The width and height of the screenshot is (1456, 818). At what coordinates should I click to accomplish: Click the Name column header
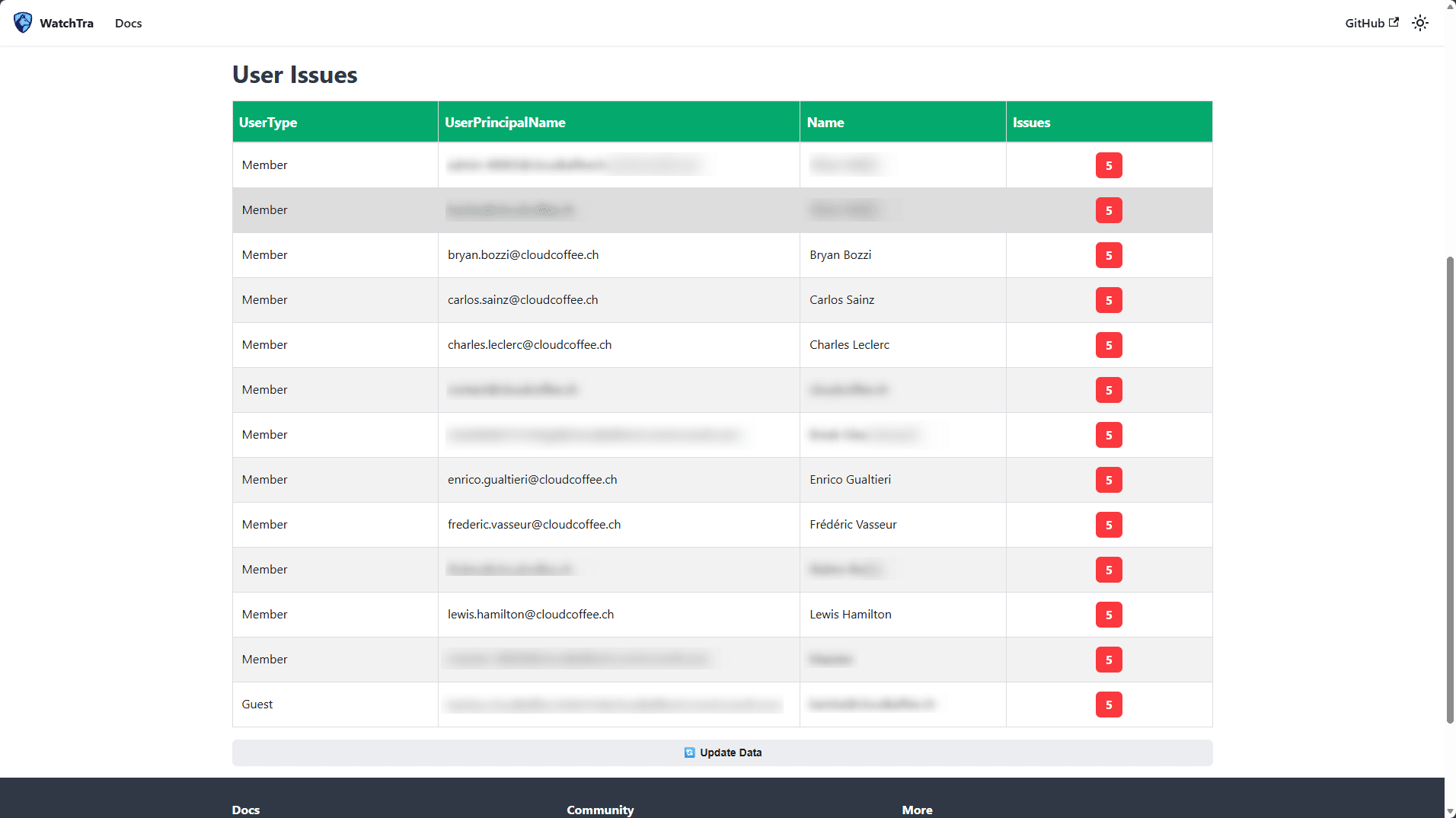pyautogui.click(x=825, y=123)
